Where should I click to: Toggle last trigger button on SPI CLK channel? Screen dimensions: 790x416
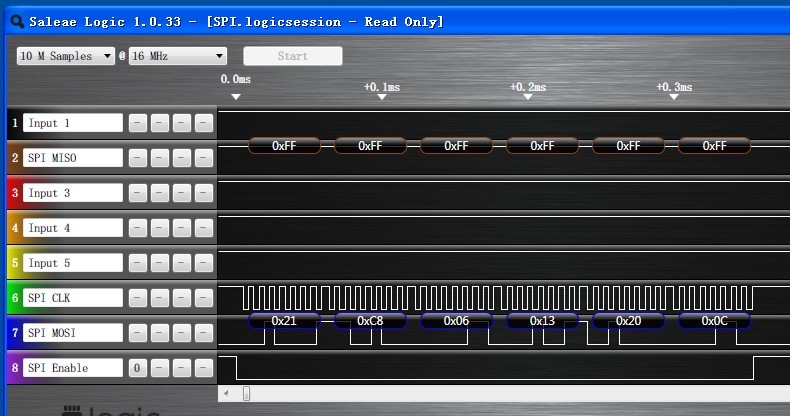tap(204, 298)
